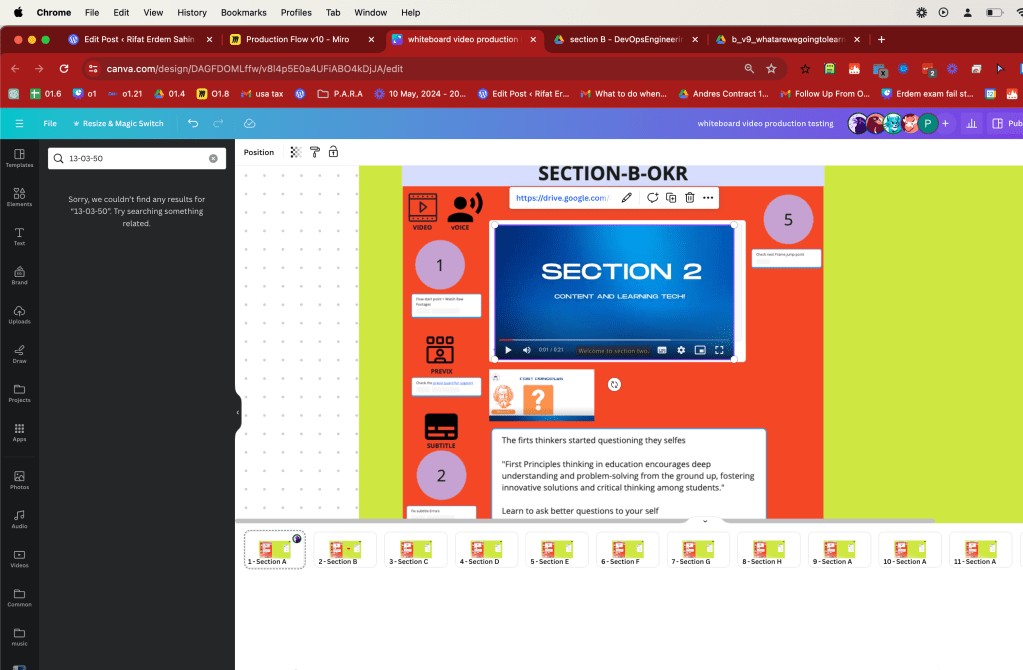Open the usa tax bookmark
Image resolution: width=1023 pixels, height=670 pixels.
click(x=262, y=94)
